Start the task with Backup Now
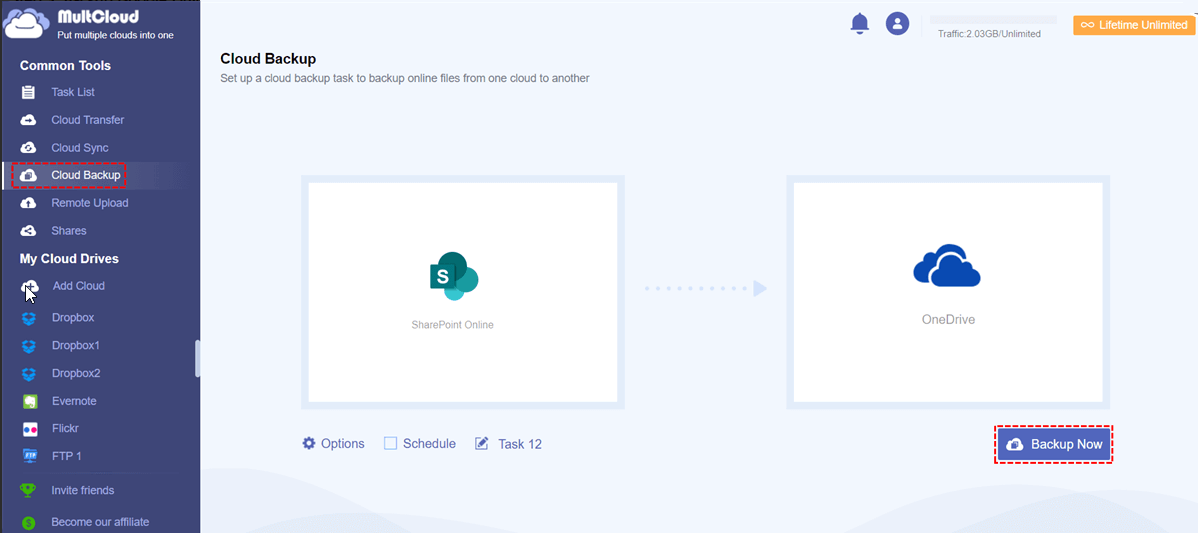The width and height of the screenshot is (1198, 533). (1054, 444)
